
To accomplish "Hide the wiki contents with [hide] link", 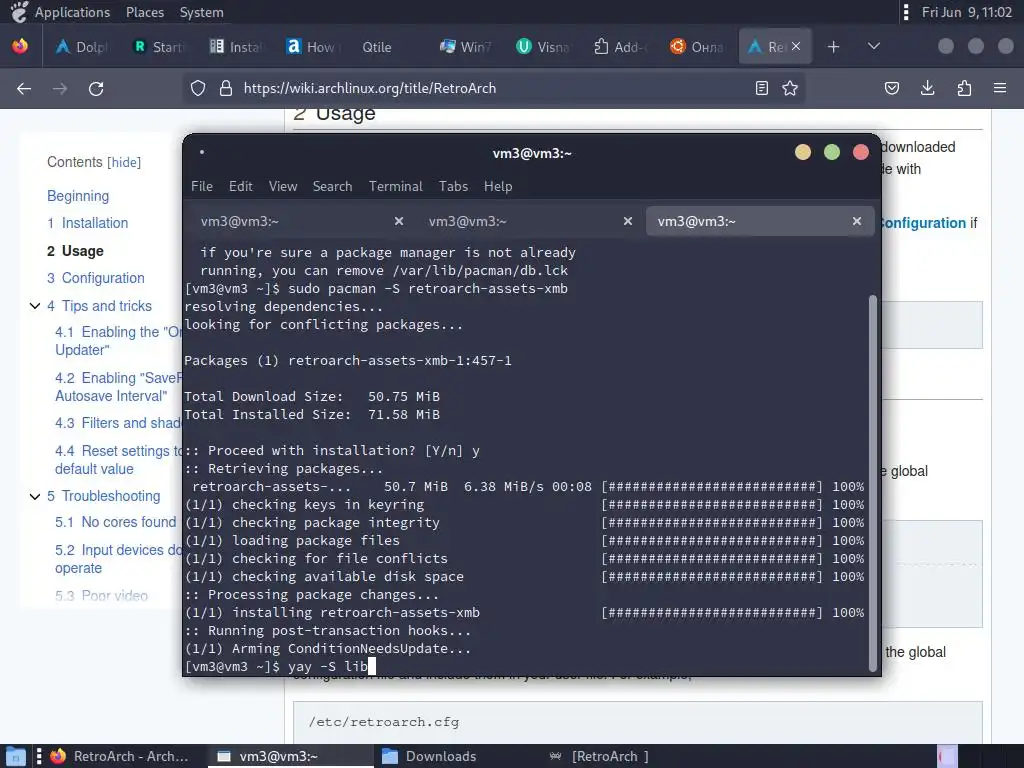I will coord(124,162).
